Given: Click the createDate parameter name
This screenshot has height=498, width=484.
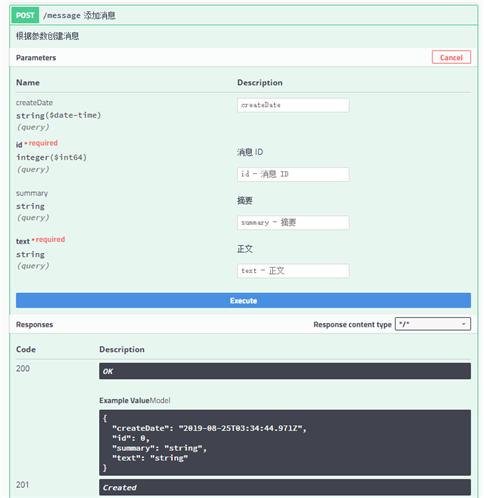Looking at the screenshot, I should click(x=34, y=103).
